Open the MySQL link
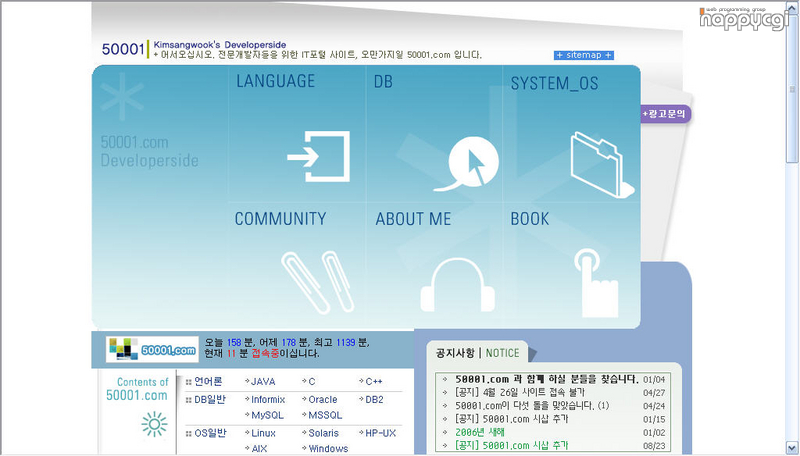Screen dimensions: 800x456 coord(267,415)
